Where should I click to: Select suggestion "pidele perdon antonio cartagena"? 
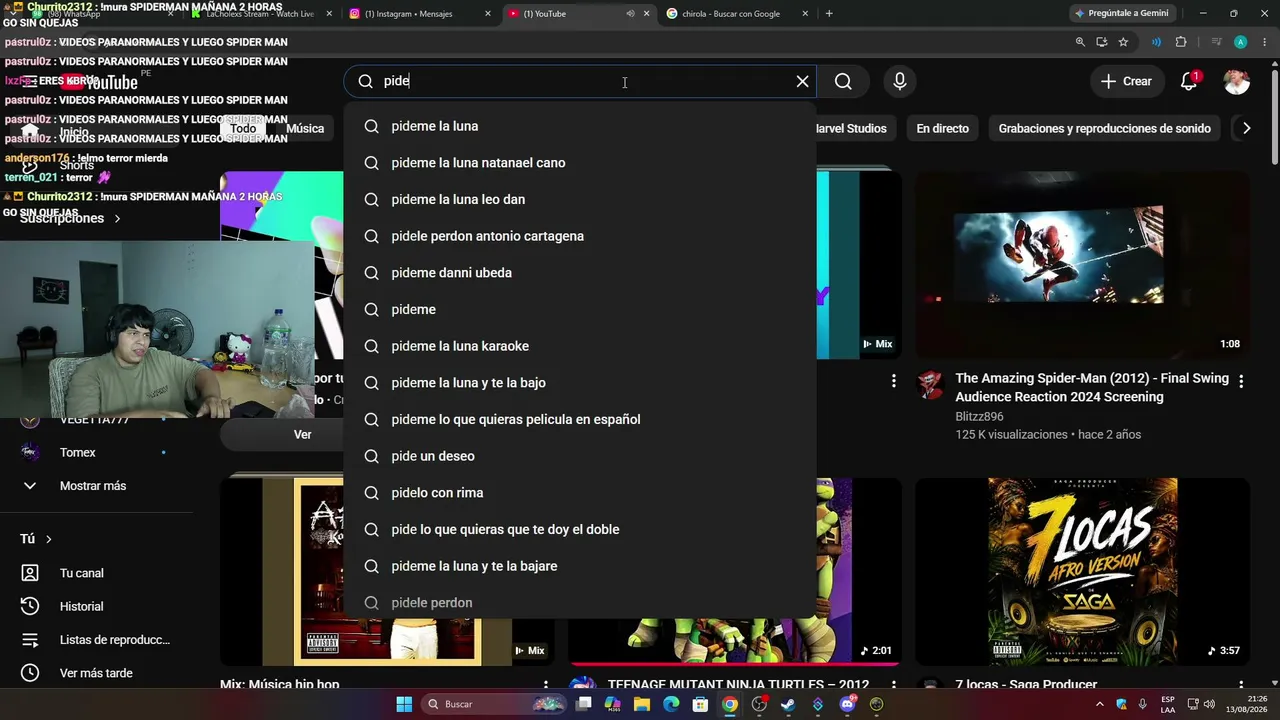(580, 236)
